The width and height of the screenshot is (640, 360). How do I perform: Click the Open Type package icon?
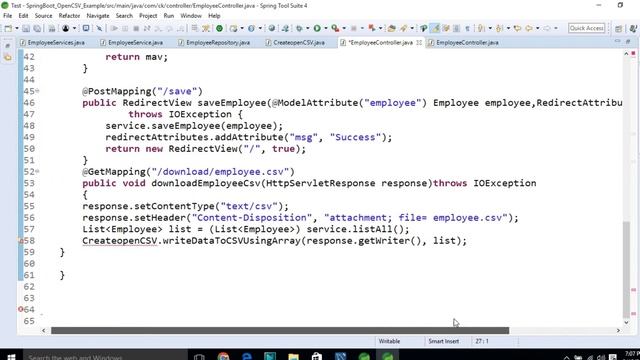(391, 28)
